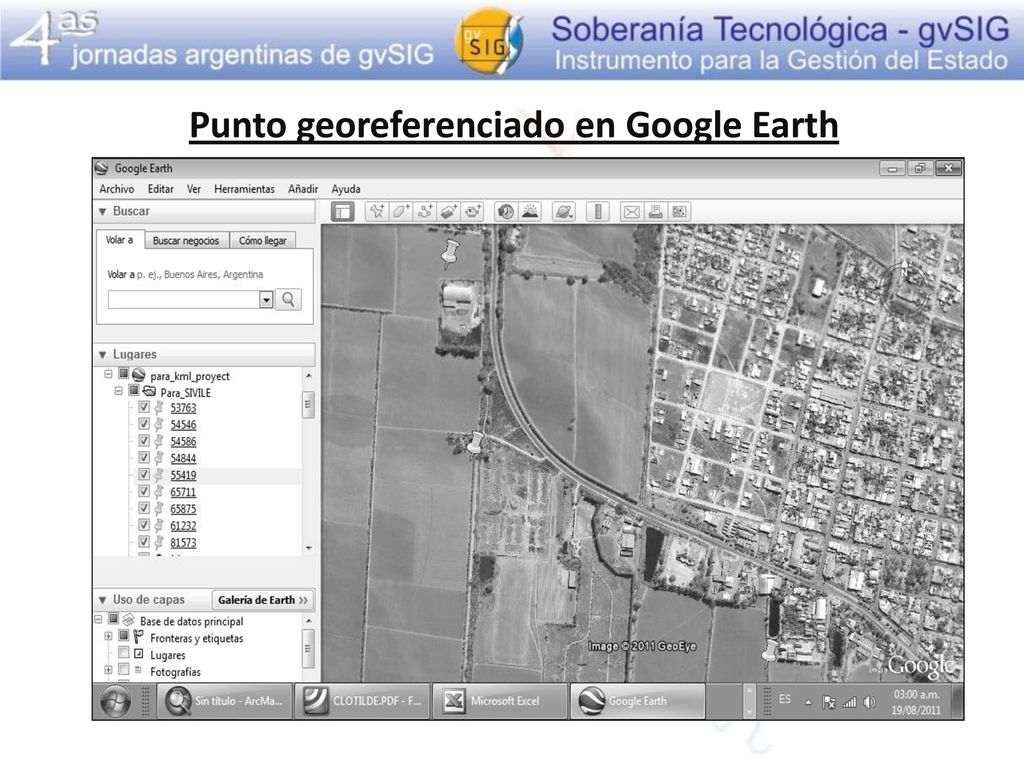The image size is (1024, 768).
Task: Select placemark 61232 in Lugares list
Action: (184, 526)
